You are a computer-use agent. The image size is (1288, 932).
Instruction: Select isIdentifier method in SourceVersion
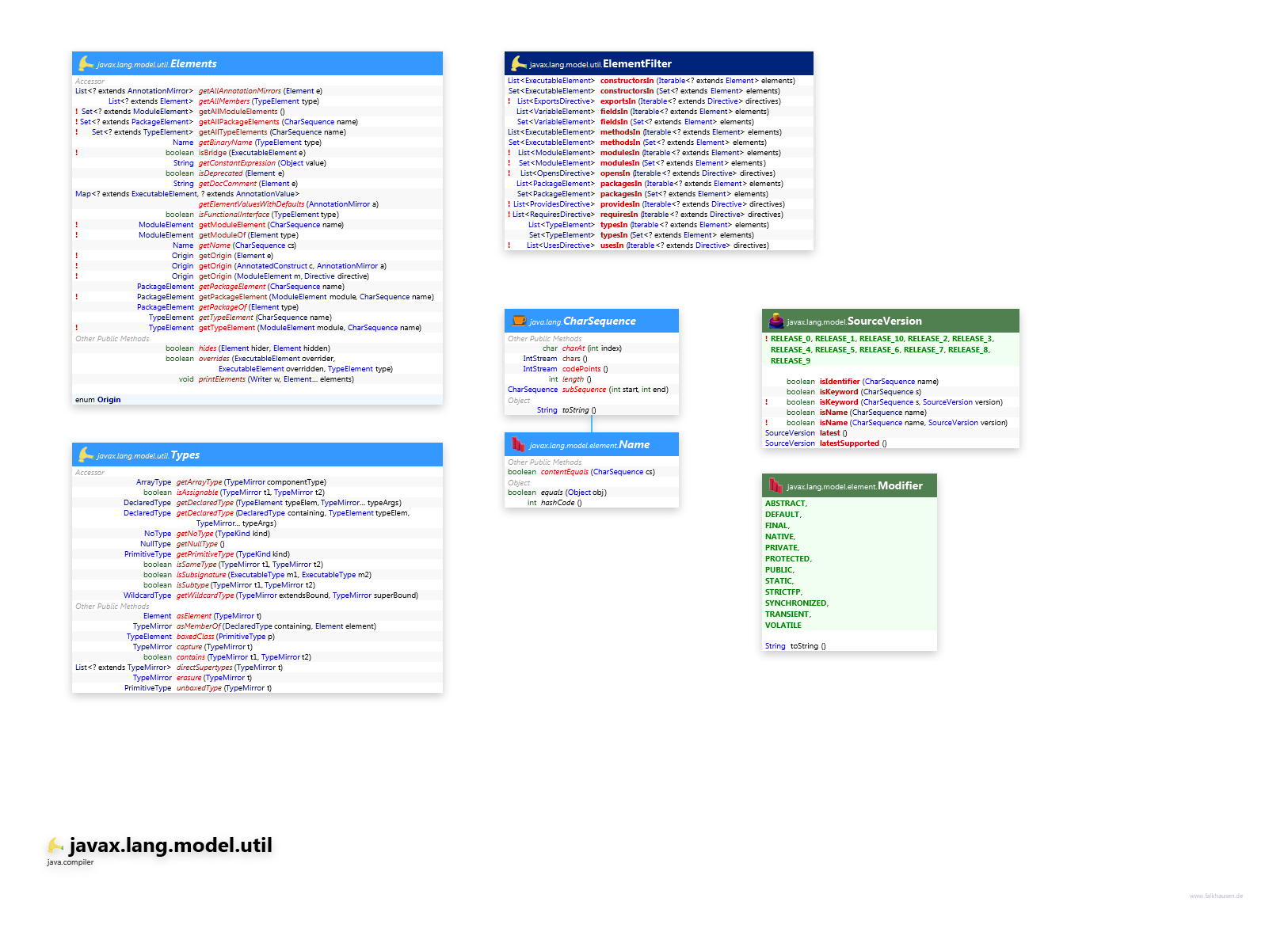[x=840, y=382]
